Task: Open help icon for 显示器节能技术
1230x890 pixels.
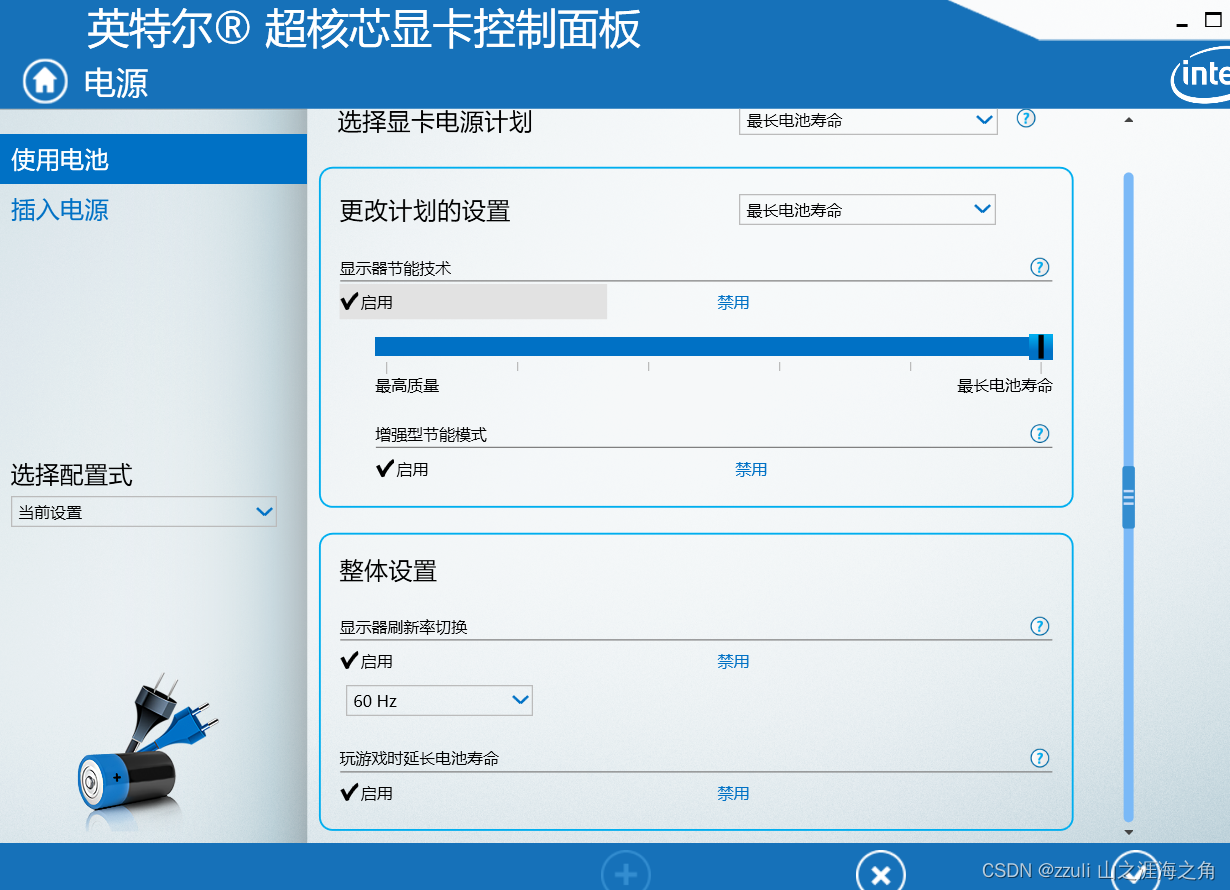Action: click(x=1040, y=267)
